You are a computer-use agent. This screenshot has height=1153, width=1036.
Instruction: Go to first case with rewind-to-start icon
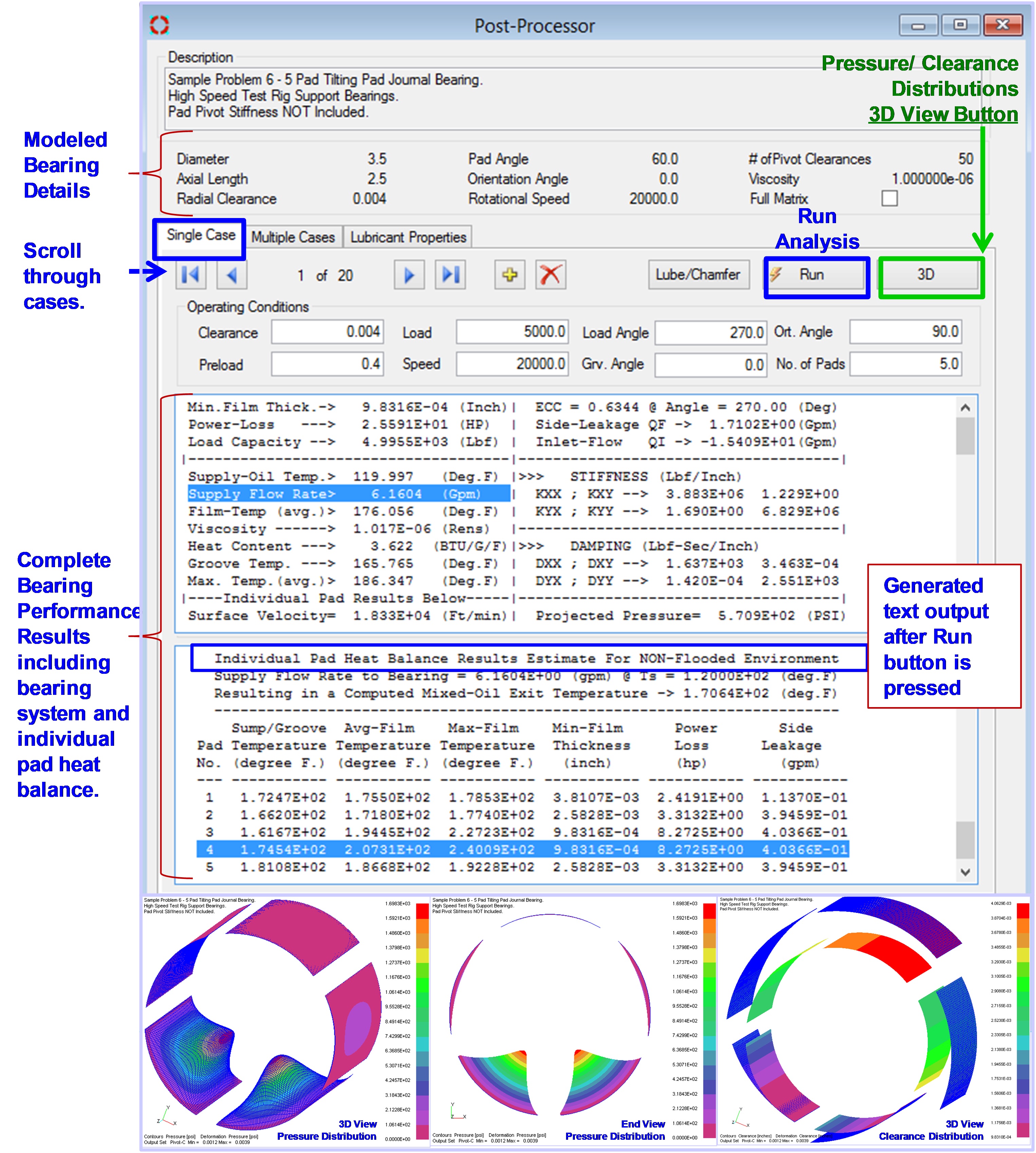pos(191,275)
